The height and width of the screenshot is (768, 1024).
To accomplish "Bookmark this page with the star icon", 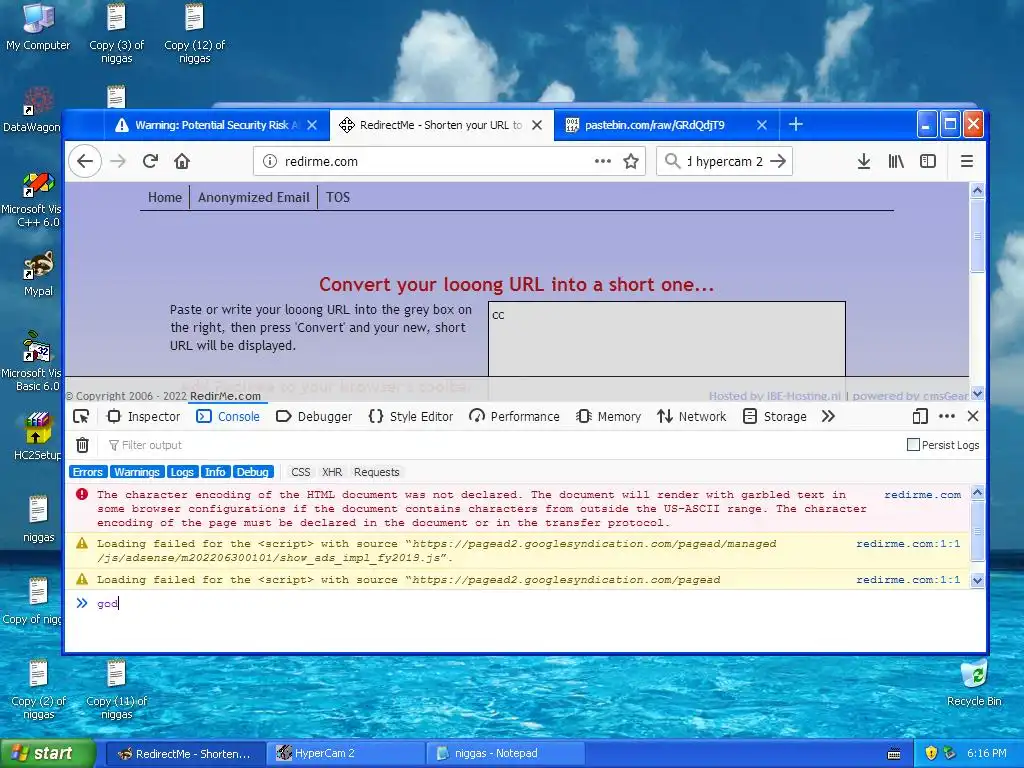I will pyautogui.click(x=630, y=161).
